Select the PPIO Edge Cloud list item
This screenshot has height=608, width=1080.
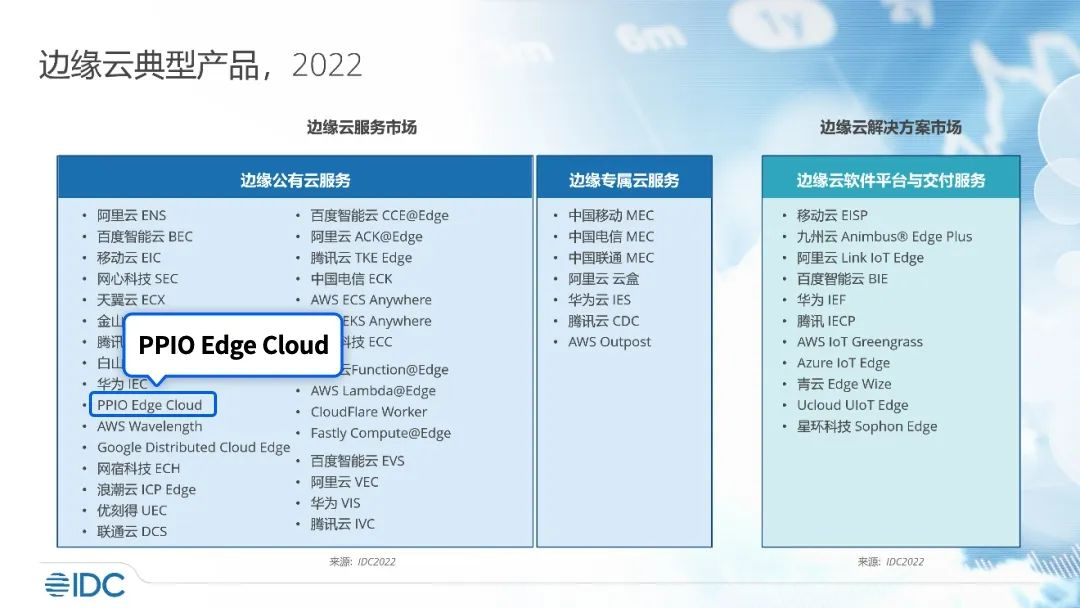pyautogui.click(x=149, y=405)
